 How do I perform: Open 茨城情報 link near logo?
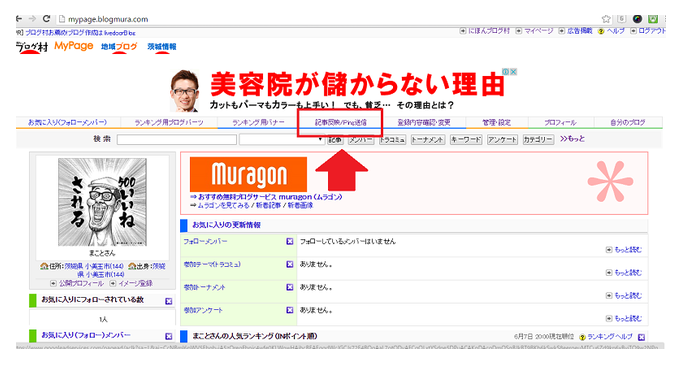161,47
